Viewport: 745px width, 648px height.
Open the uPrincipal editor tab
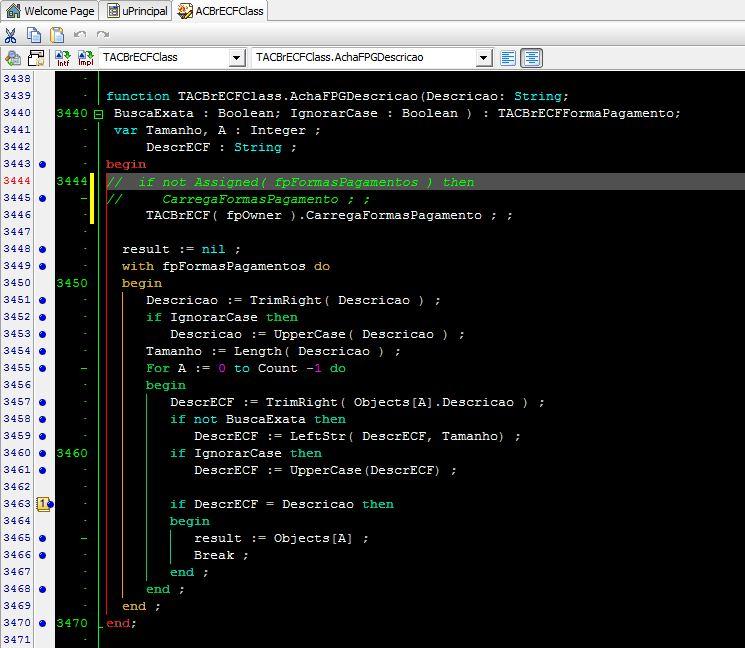tap(137, 10)
